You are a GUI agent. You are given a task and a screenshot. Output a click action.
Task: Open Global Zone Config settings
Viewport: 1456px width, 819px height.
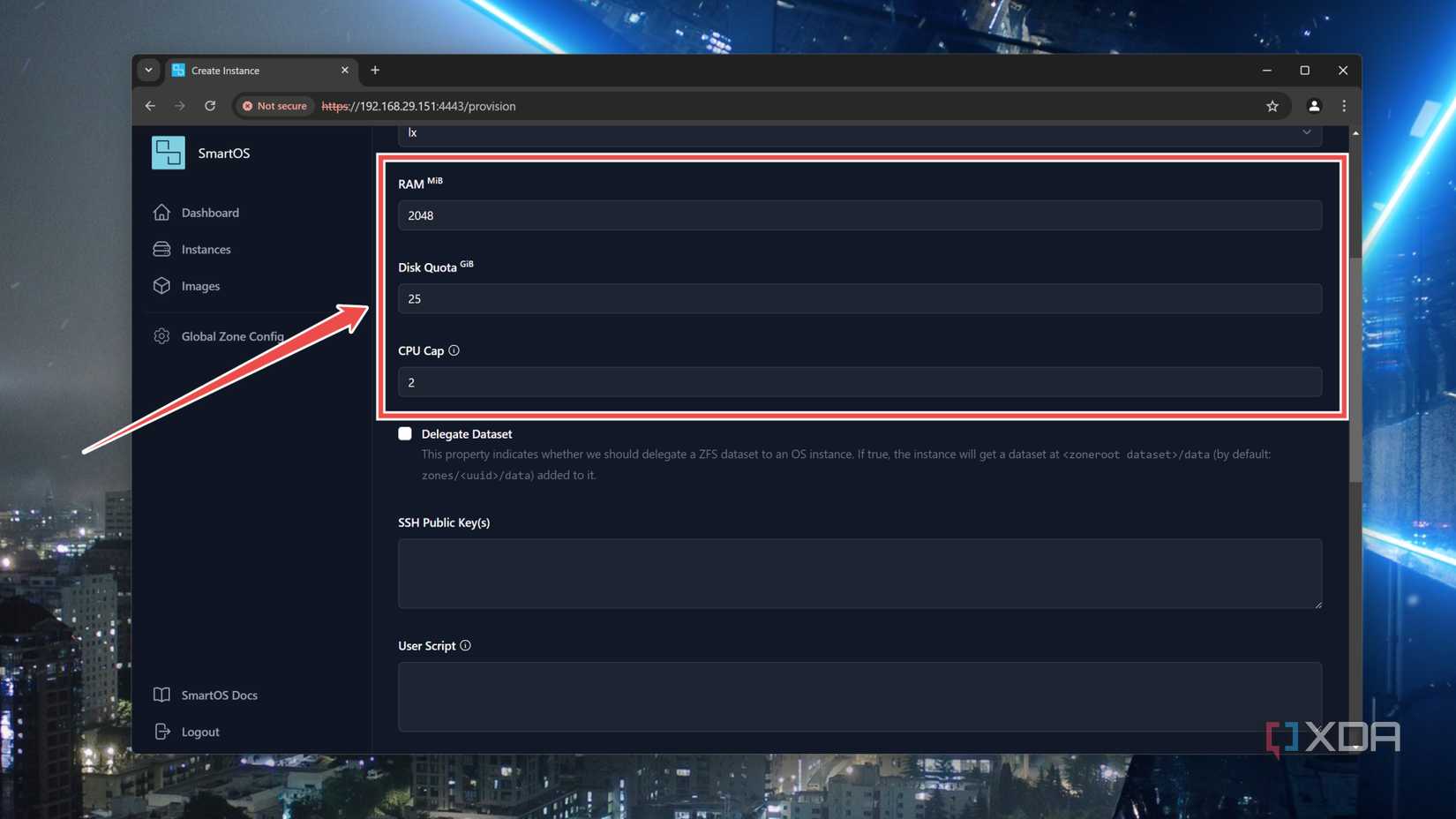click(233, 336)
